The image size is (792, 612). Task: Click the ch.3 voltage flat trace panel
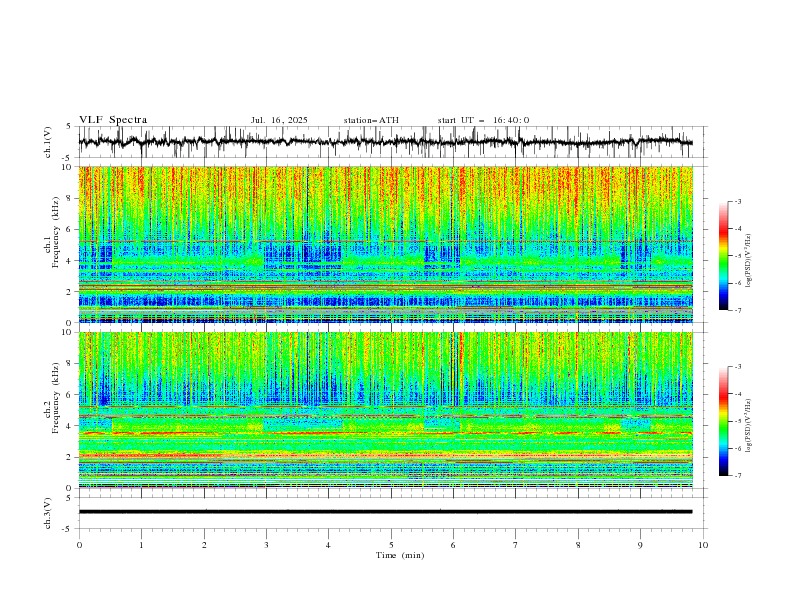pyautogui.click(x=393, y=513)
